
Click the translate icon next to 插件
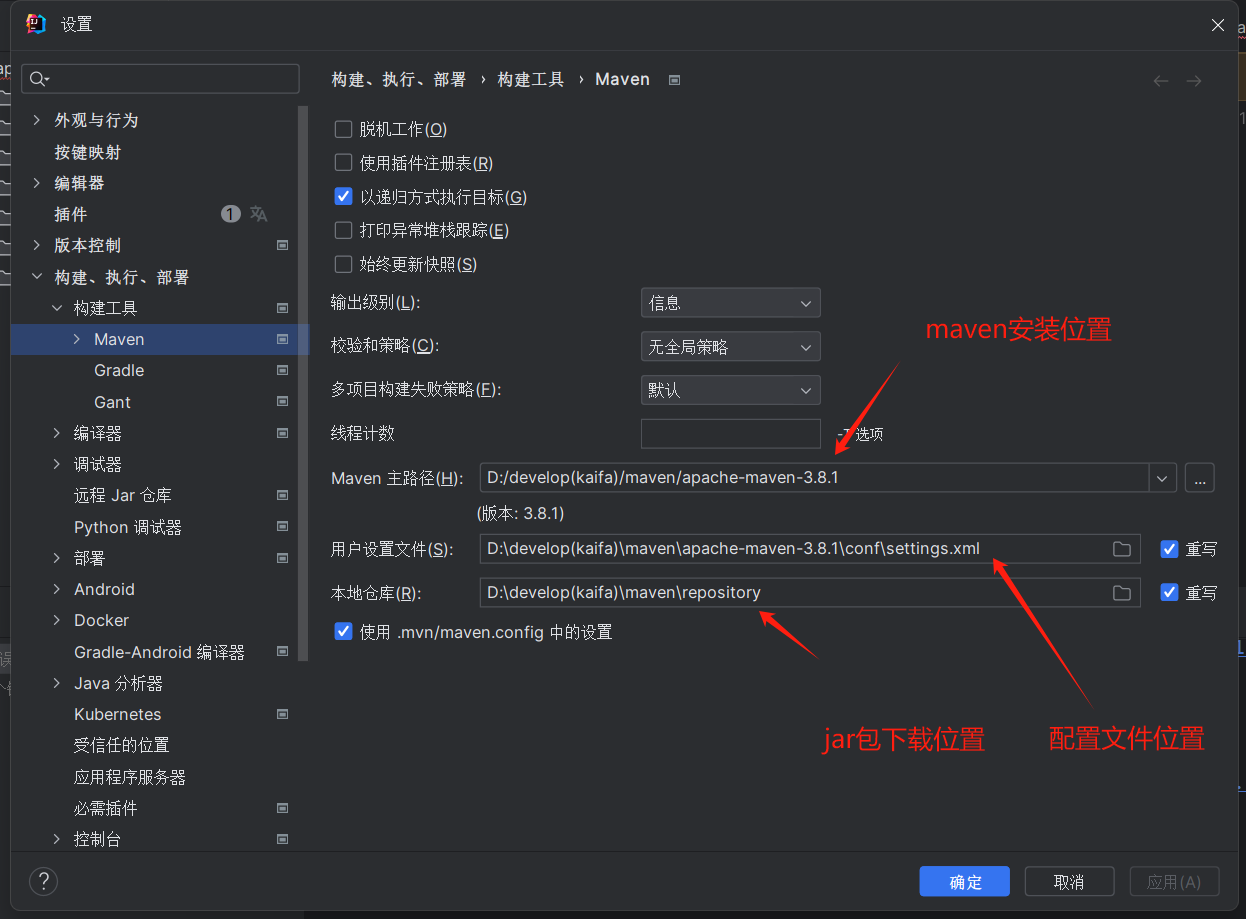(259, 214)
